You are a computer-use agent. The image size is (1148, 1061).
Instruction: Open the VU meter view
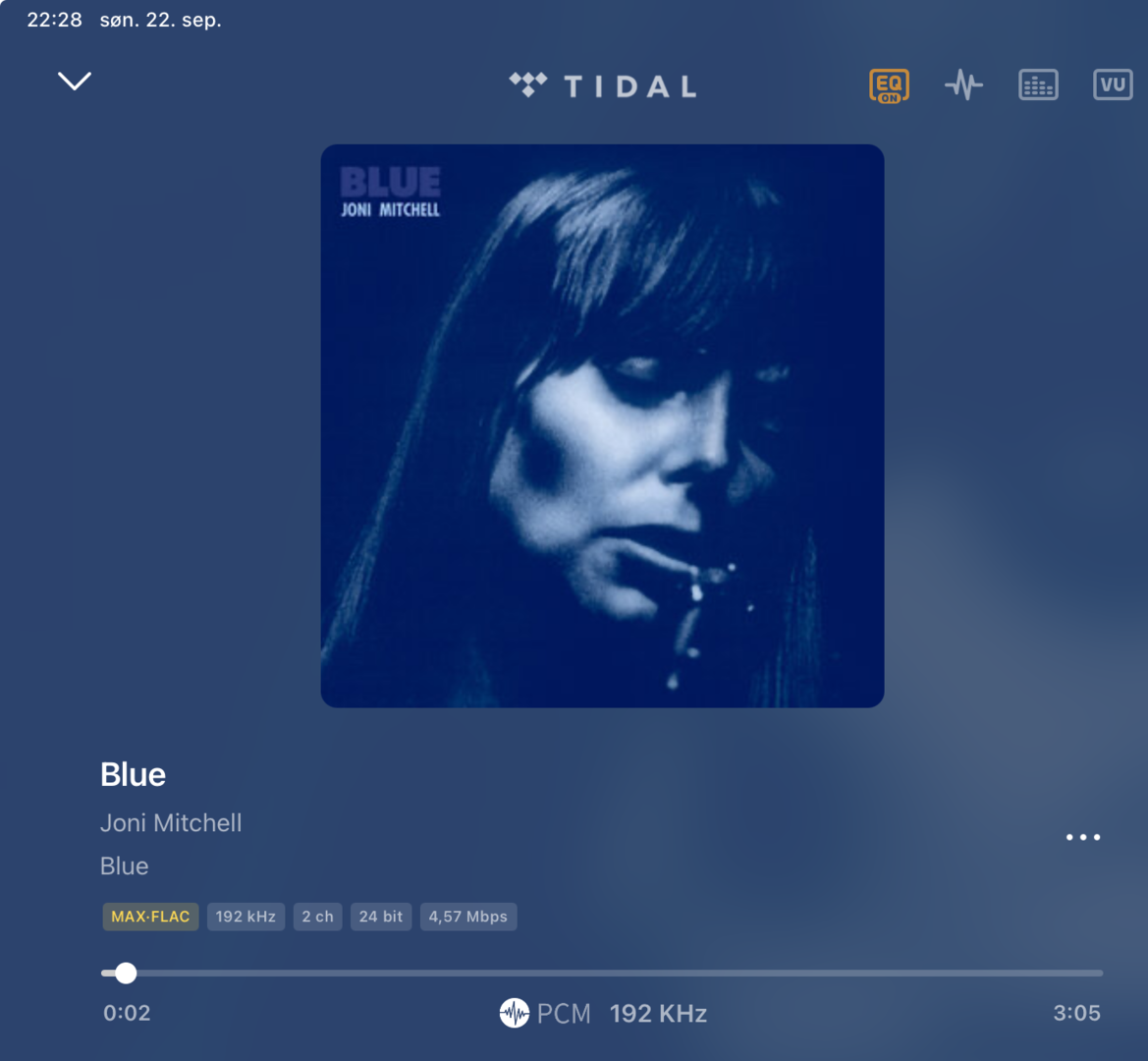tap(1113, 84)
